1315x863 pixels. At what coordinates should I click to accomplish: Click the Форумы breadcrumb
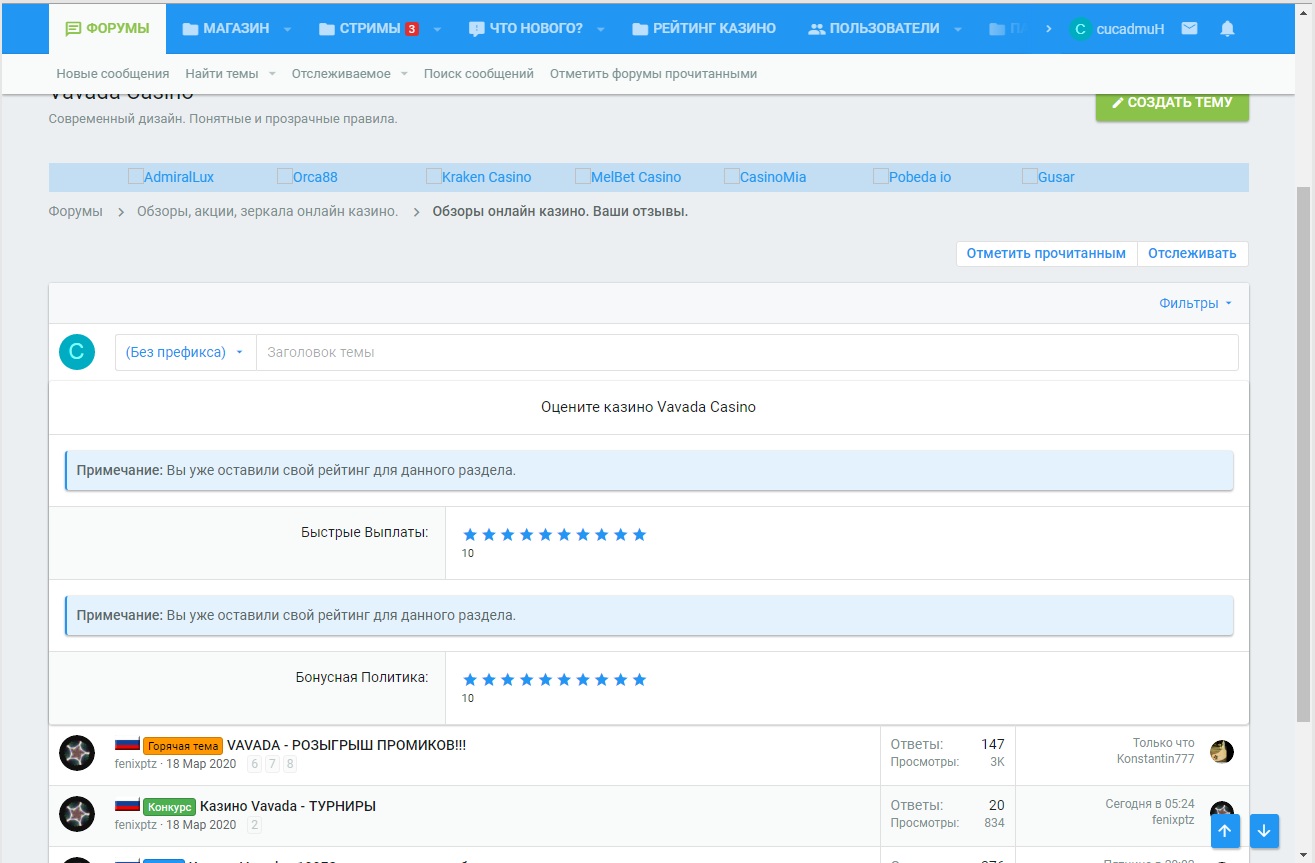76,211
